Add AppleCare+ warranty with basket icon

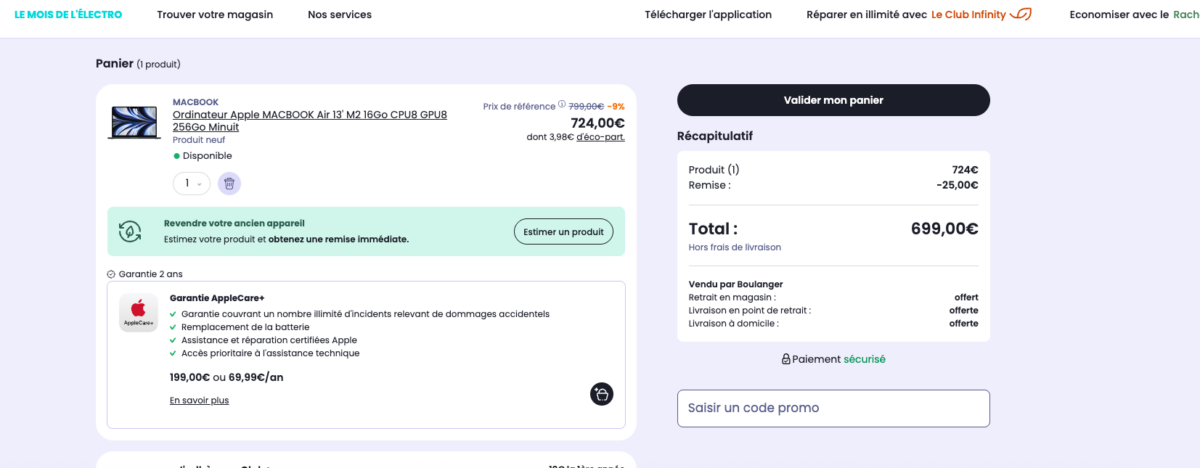pyautogui.click(x=601, y=394)
